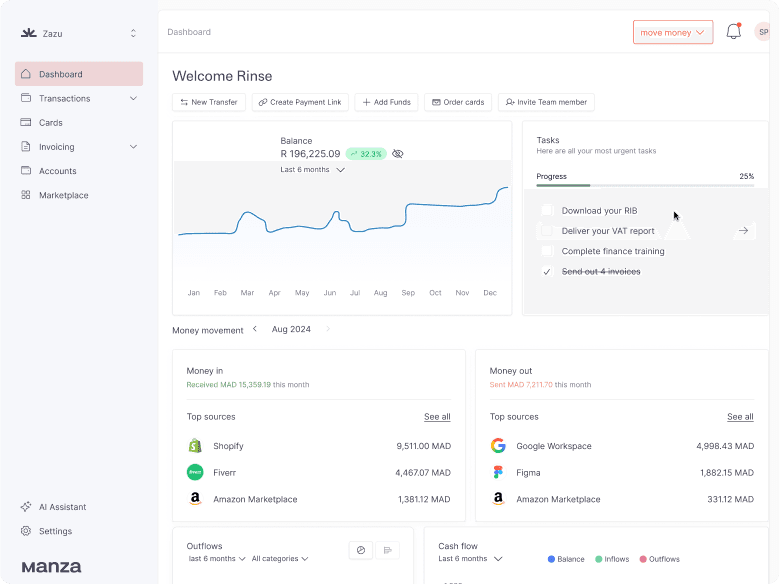Select Dashboard in the sidebar

coord(79,74)
